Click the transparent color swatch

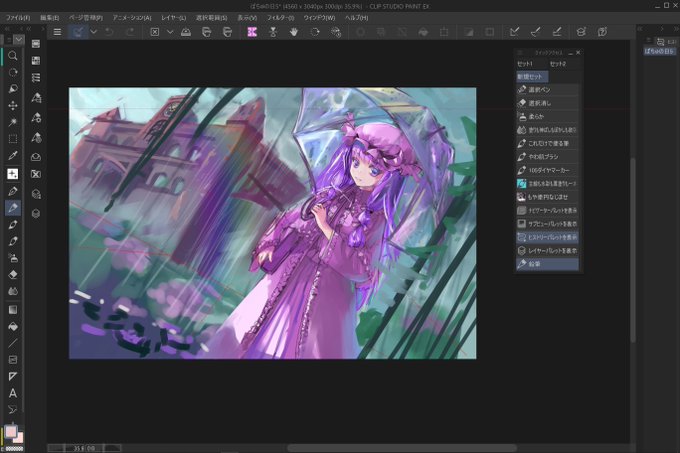[x=14, y=449]
